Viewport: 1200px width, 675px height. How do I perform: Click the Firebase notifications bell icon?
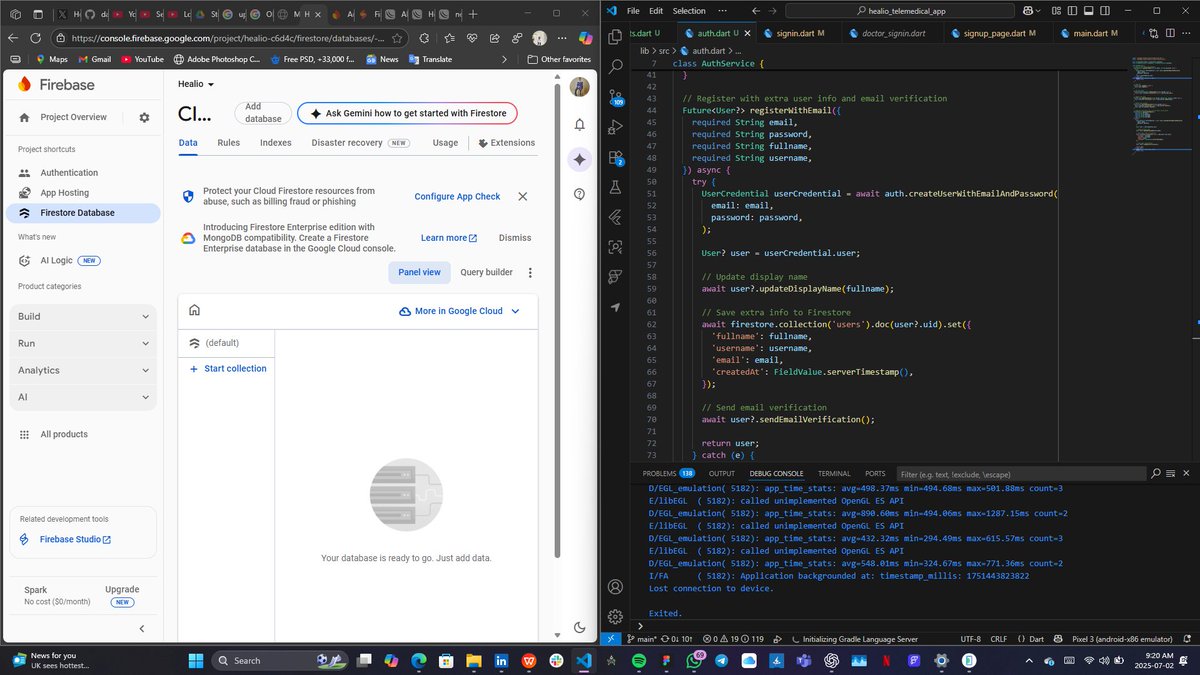click(580, 125)
